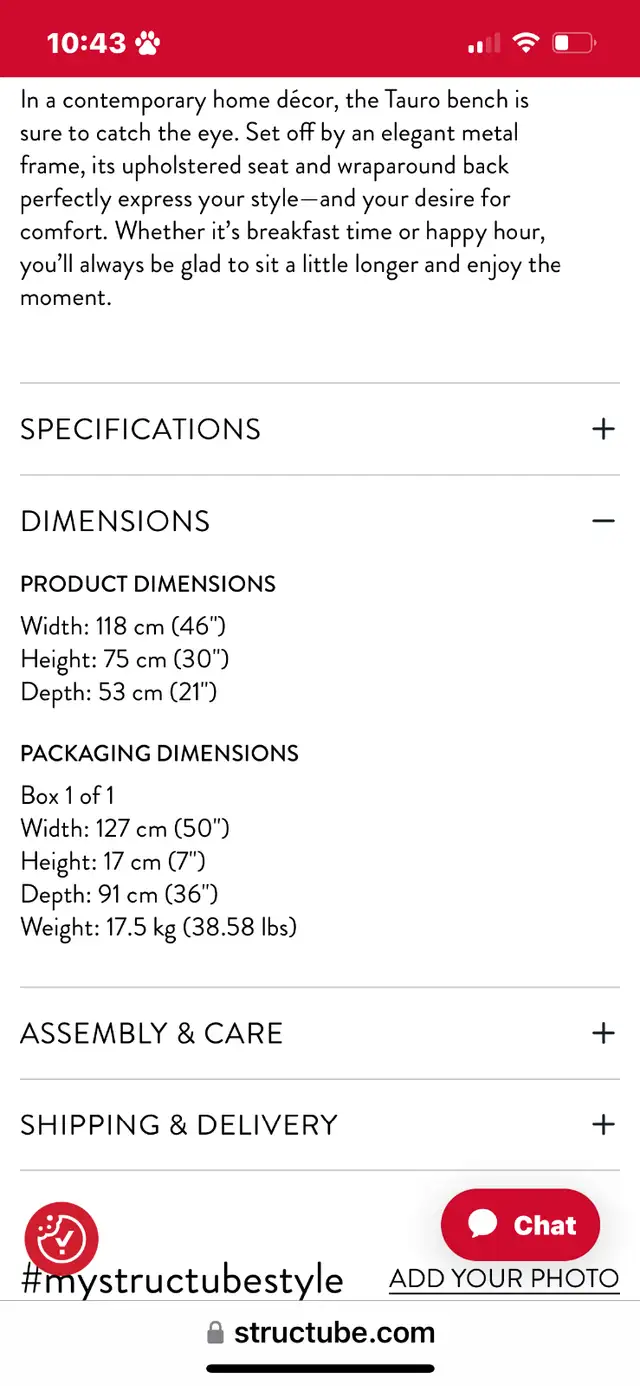Tap the plus icon beside Assembly & Care
The width and height of the screenshot is (640, 1386).
tap(603, 1033)
